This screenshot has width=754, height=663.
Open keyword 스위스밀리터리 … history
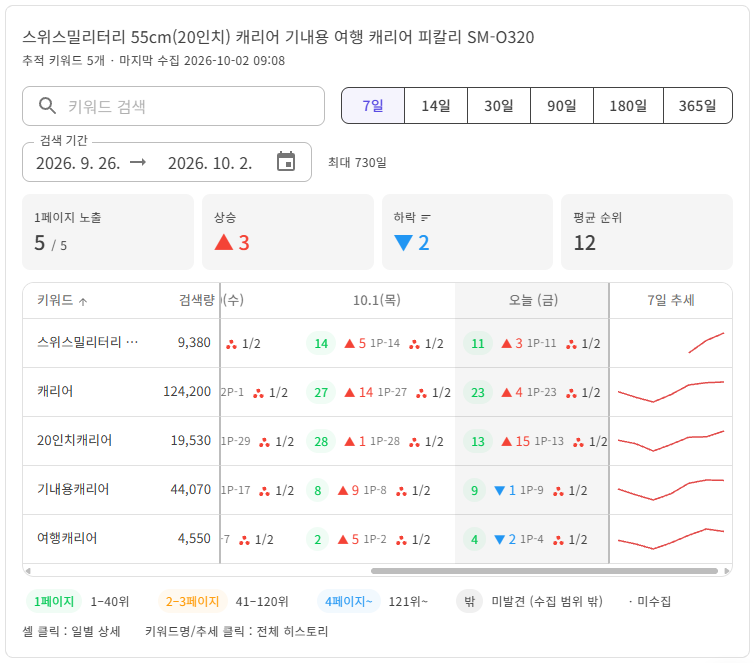tap(88, 342)
